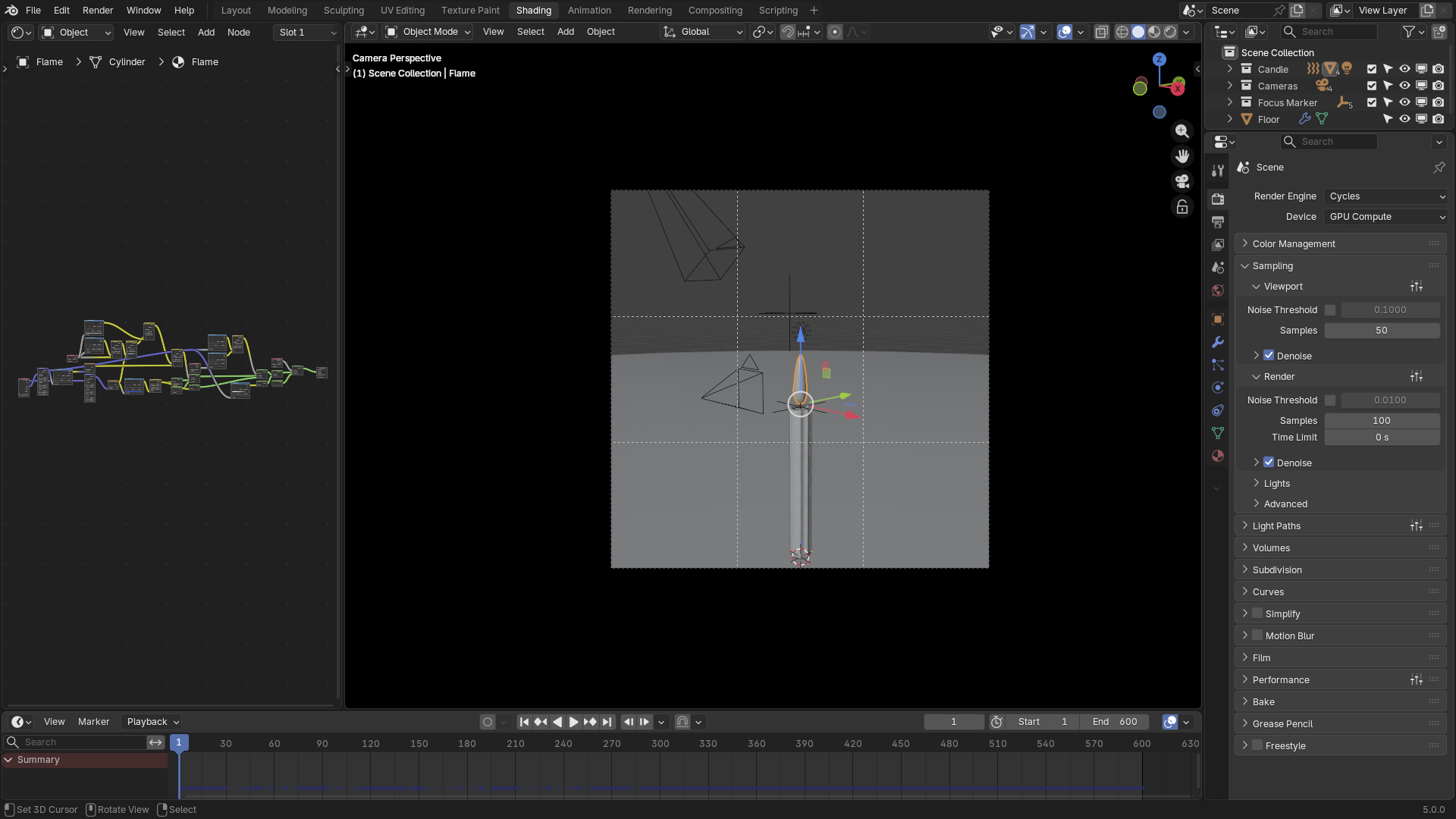Open the Modifiers wrench tab icon
Image resolution: width=1456 pixels, height=819 pixels.
pos(1218,342)
